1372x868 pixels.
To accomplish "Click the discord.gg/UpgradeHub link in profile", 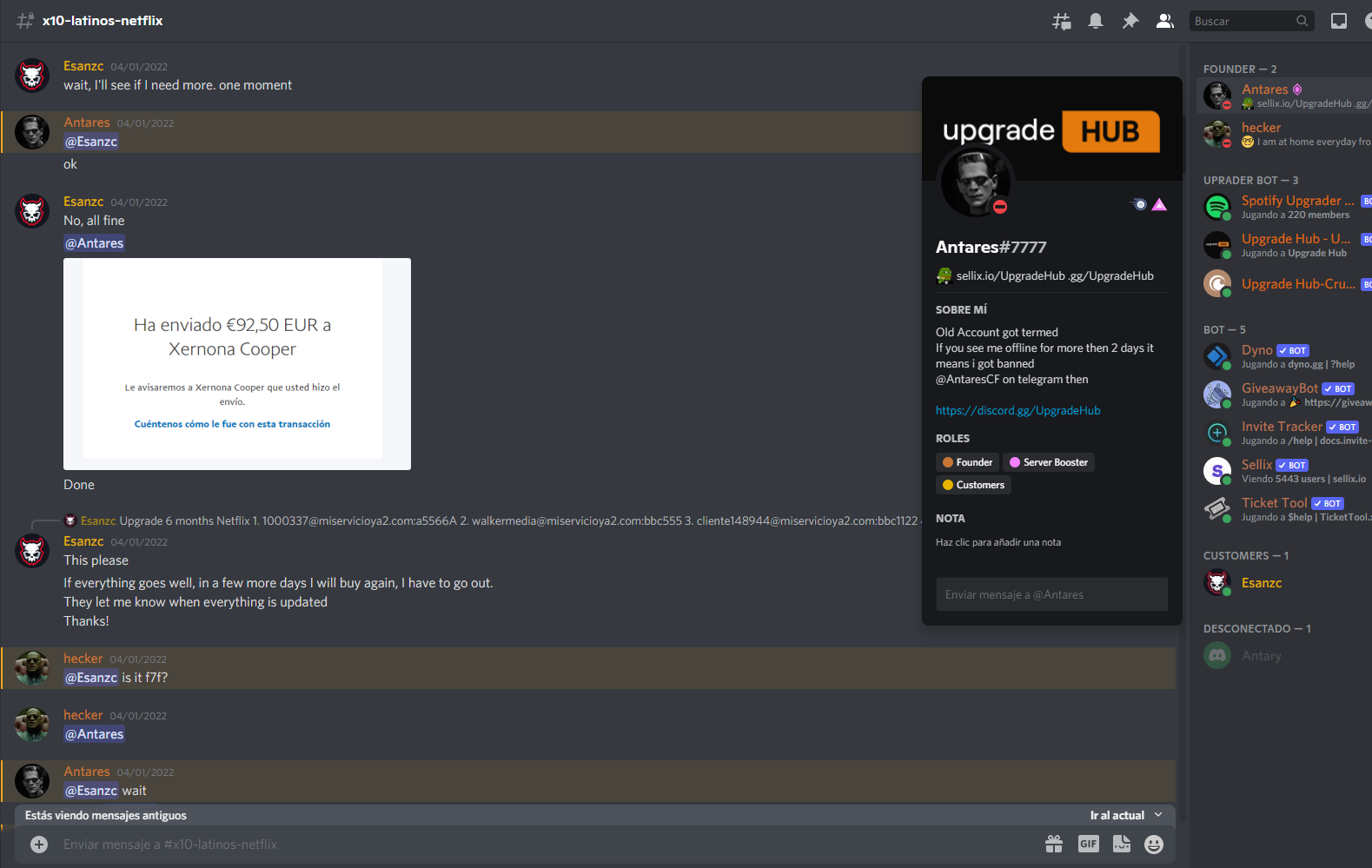I will pyautogui.click(x=1017, y=410).
